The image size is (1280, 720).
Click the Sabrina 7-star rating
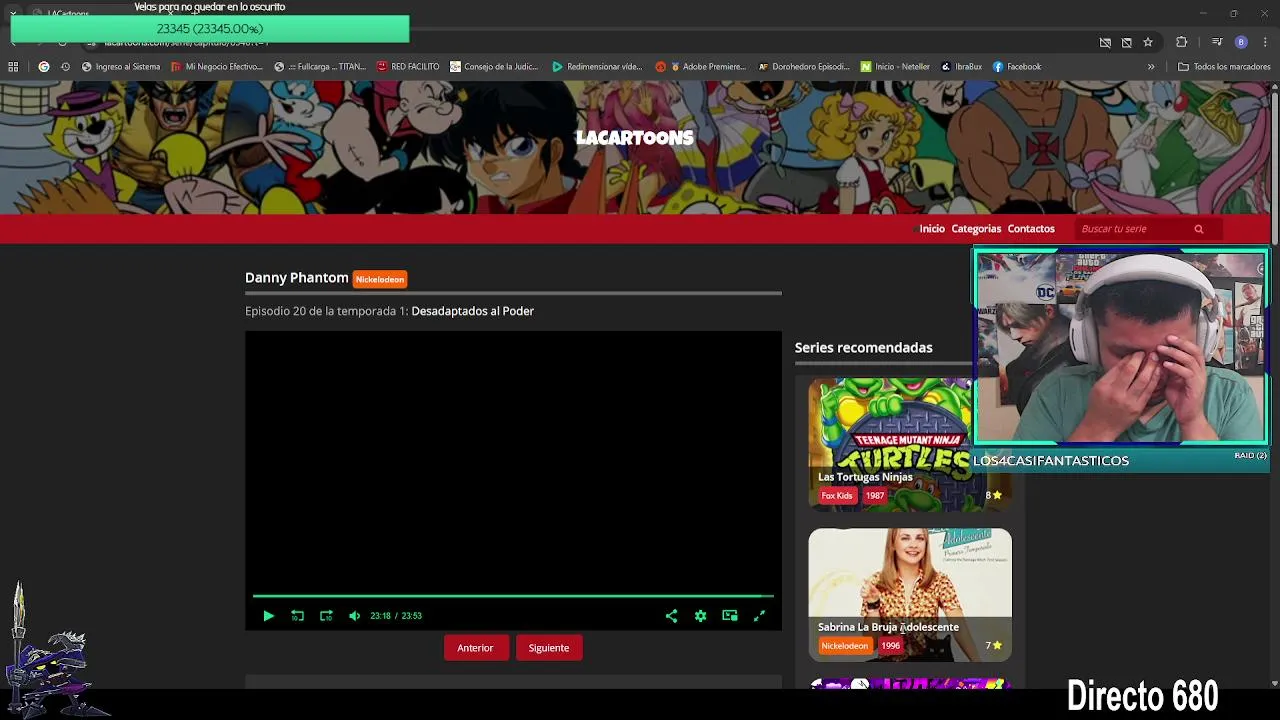click(993, 646)
